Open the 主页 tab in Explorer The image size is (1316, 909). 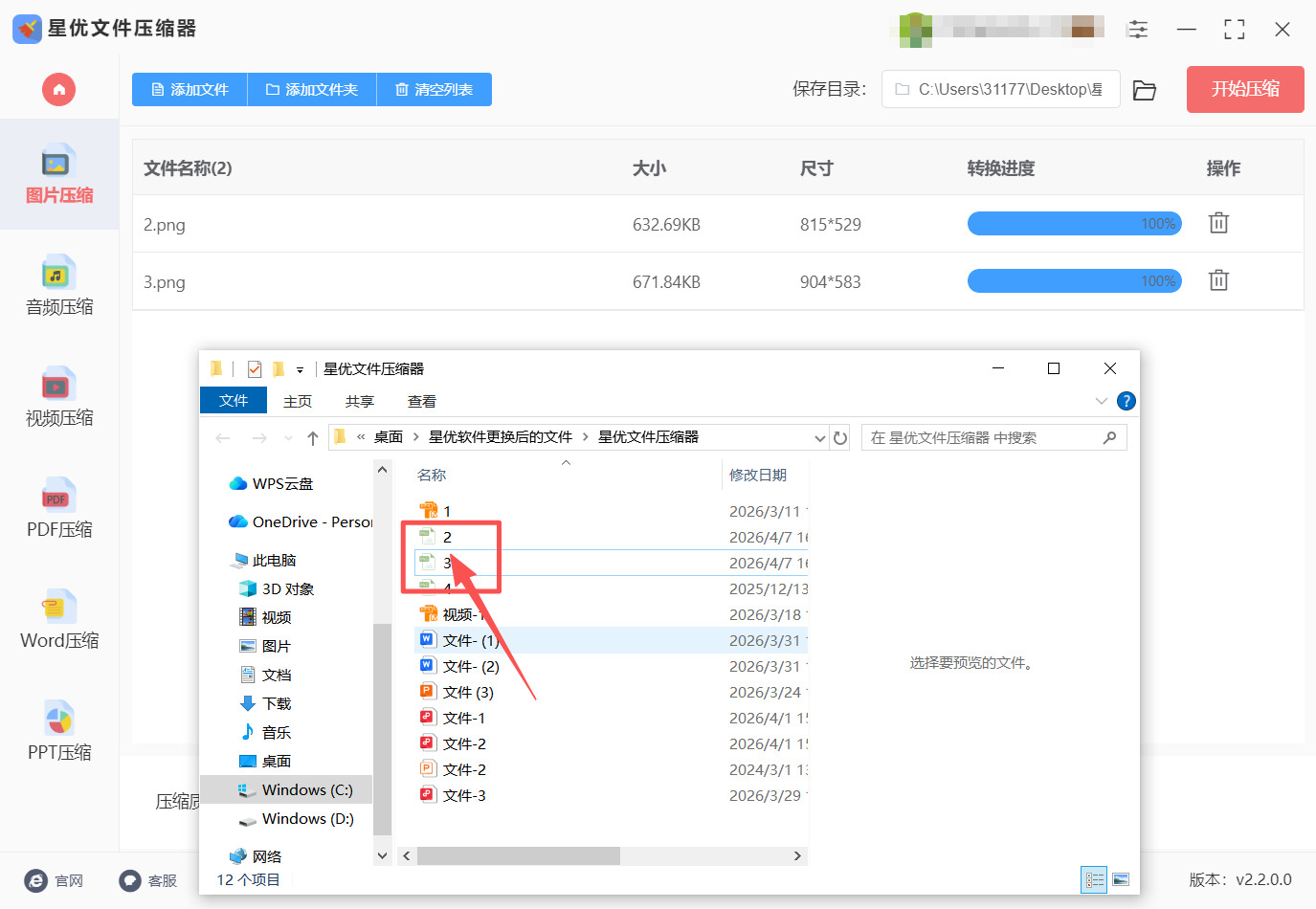[x=297, y=400]
